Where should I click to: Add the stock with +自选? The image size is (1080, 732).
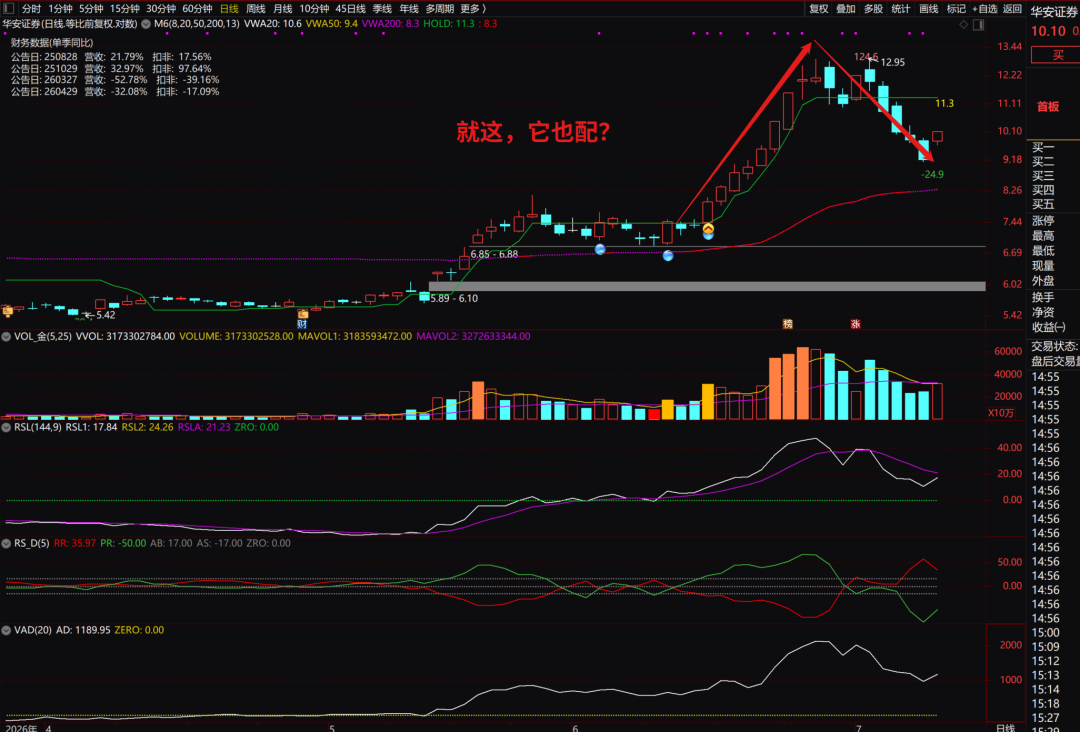[985, 9]
